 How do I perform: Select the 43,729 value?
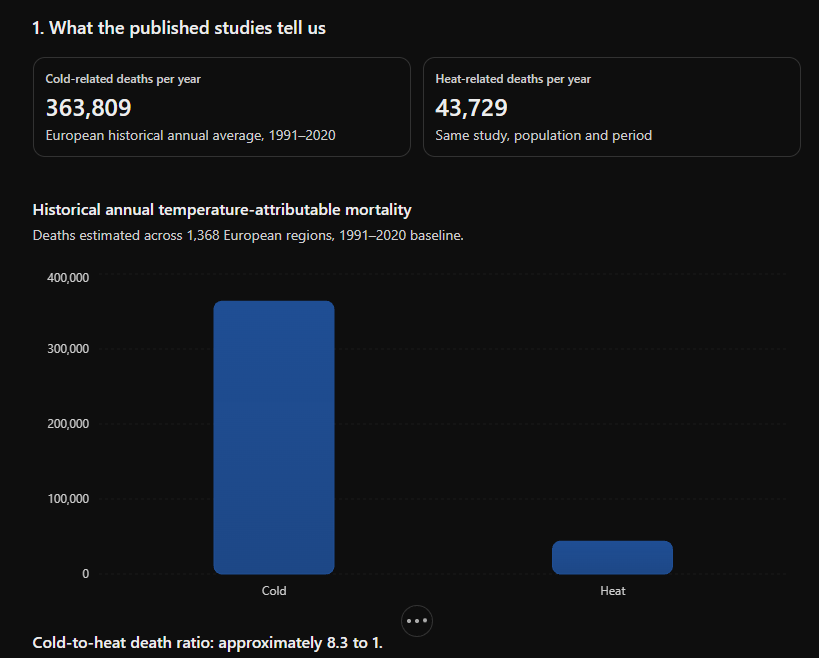(471, 108)
